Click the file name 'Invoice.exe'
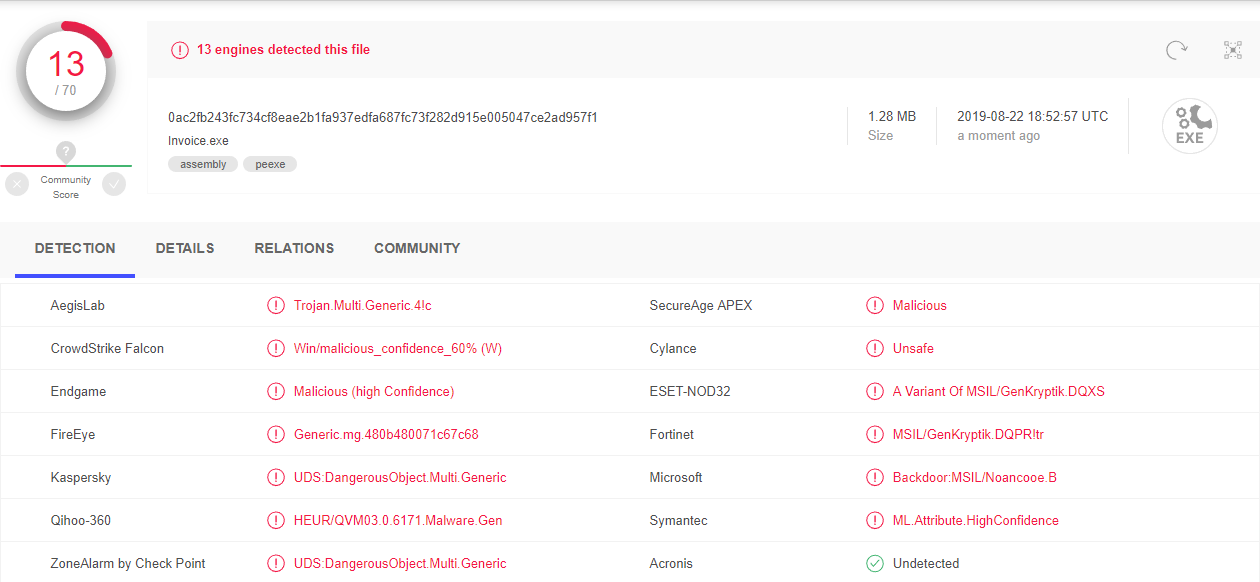 [x=198, y=141]
